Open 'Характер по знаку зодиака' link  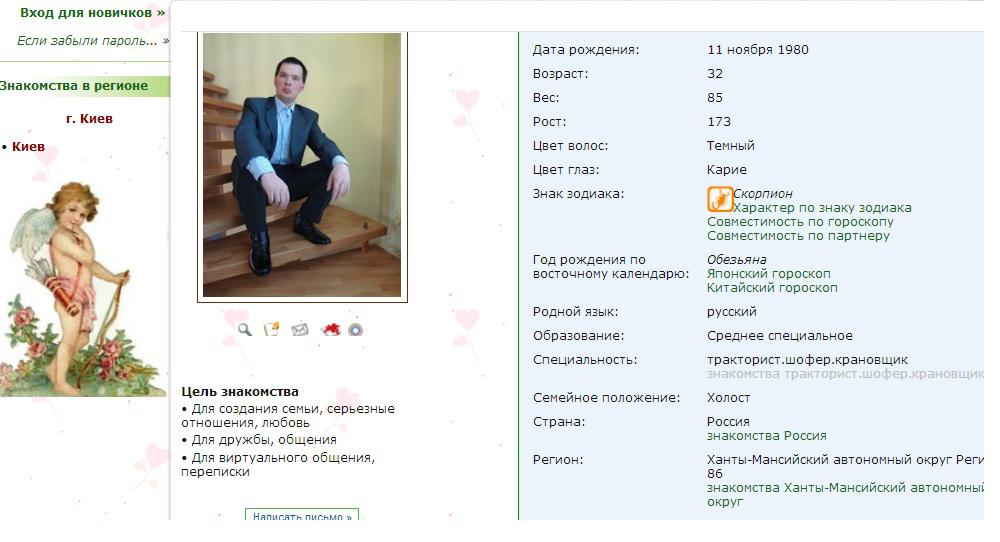point(822,208)
